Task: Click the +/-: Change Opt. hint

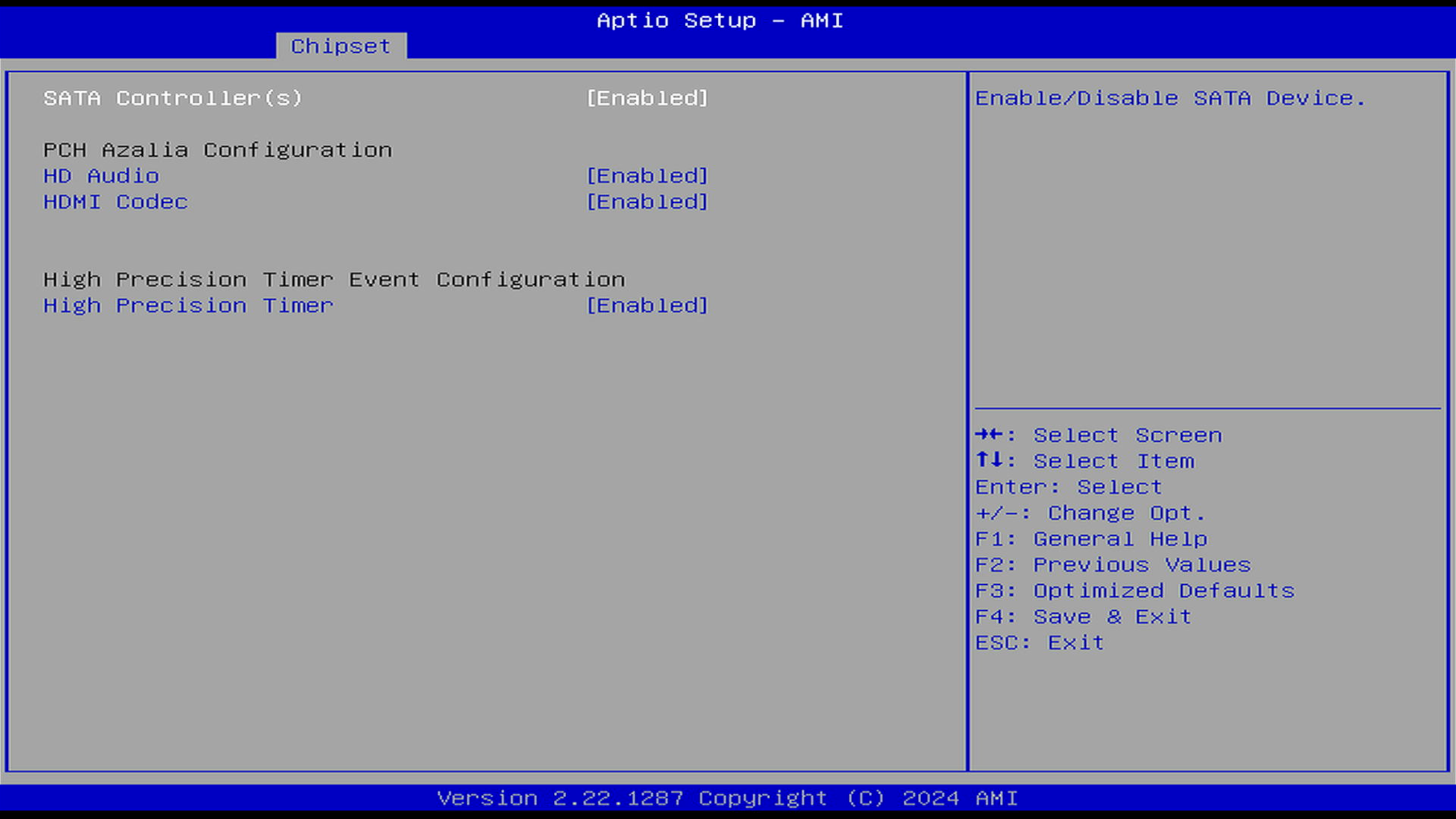Action: click(x=1091, y=513)
